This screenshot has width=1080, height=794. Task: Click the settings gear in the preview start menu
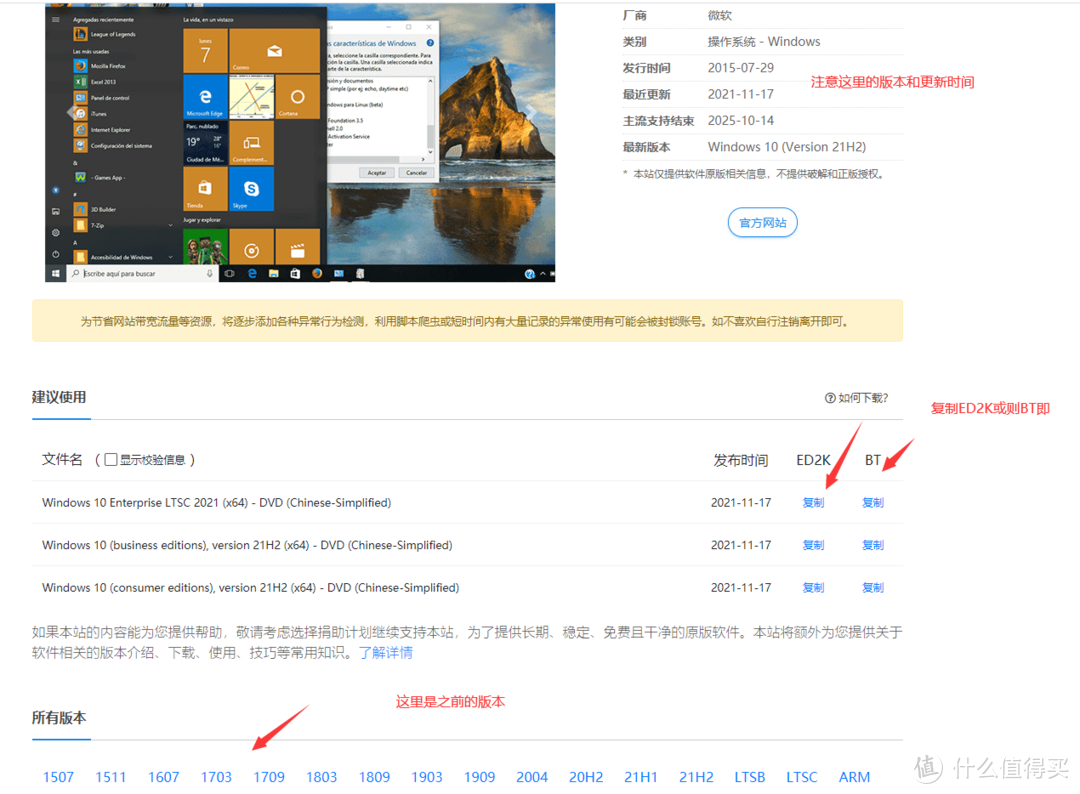tap(56, 233)
